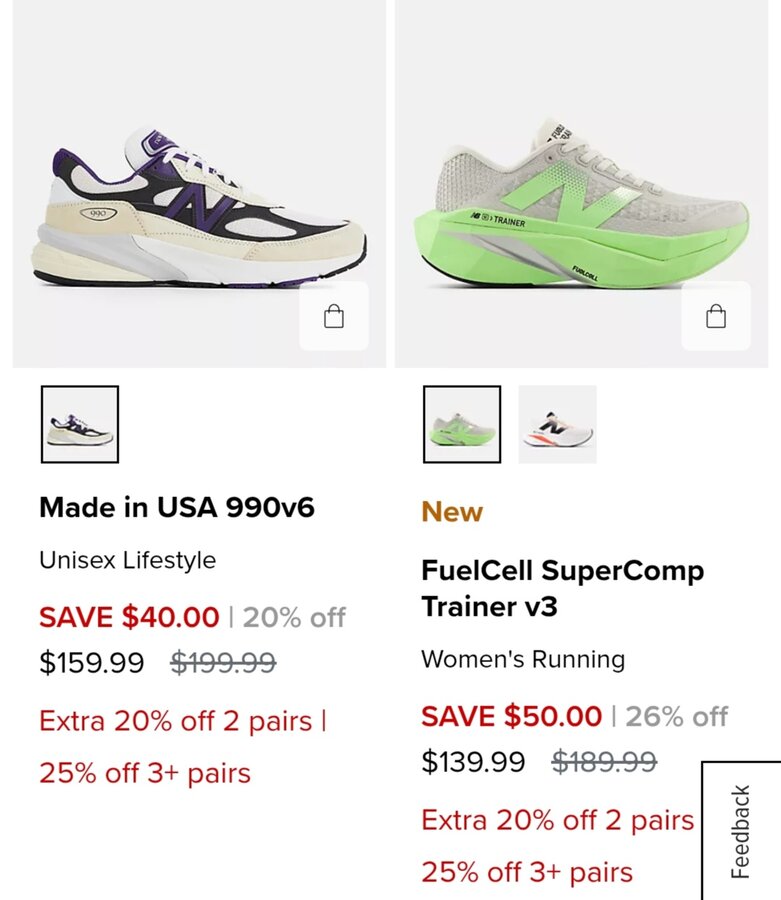Select the purple and cream 990v6 color swatch
This screenshot has height=900, width=781.
(80, 424)
